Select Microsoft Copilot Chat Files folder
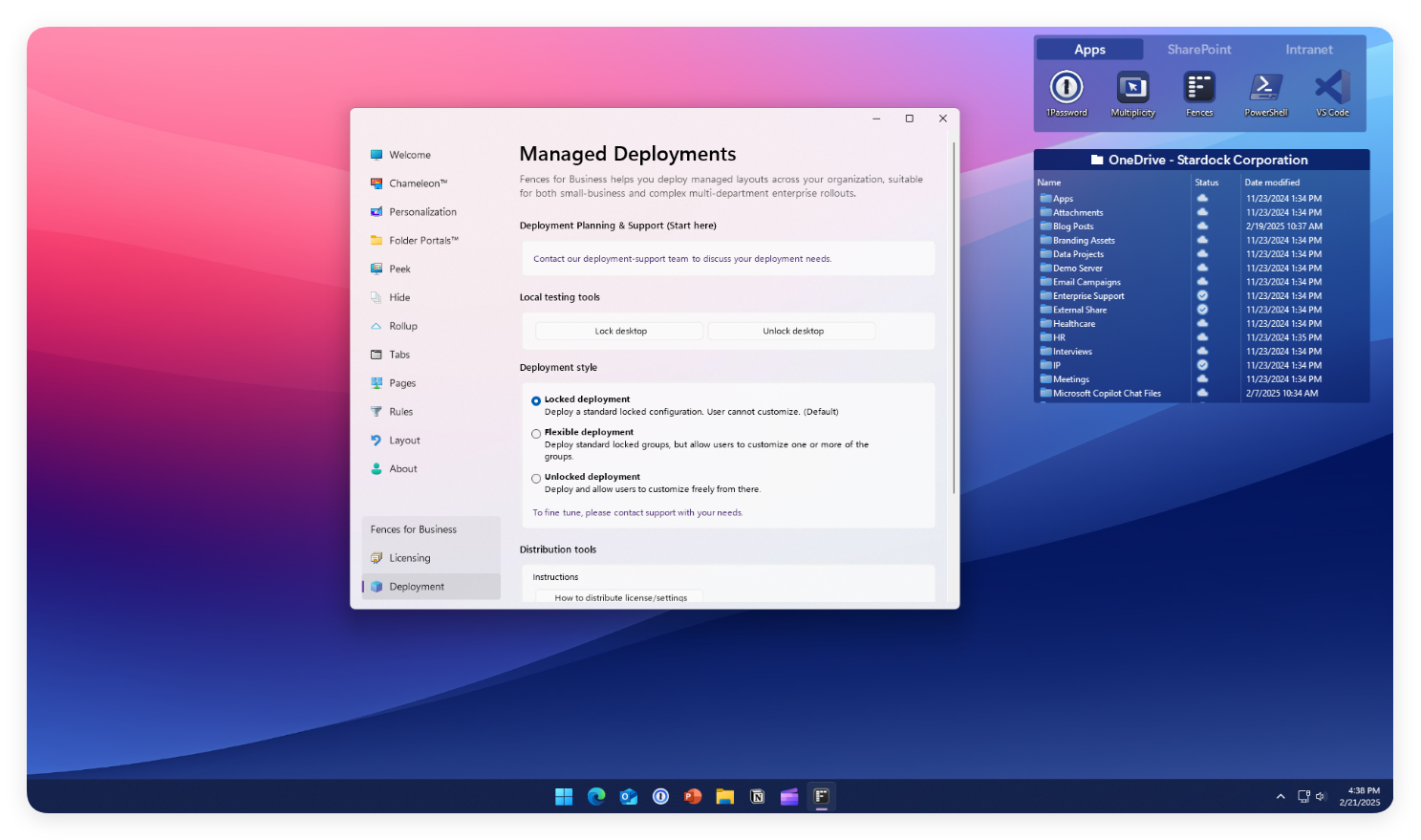 click(1100, 393)
